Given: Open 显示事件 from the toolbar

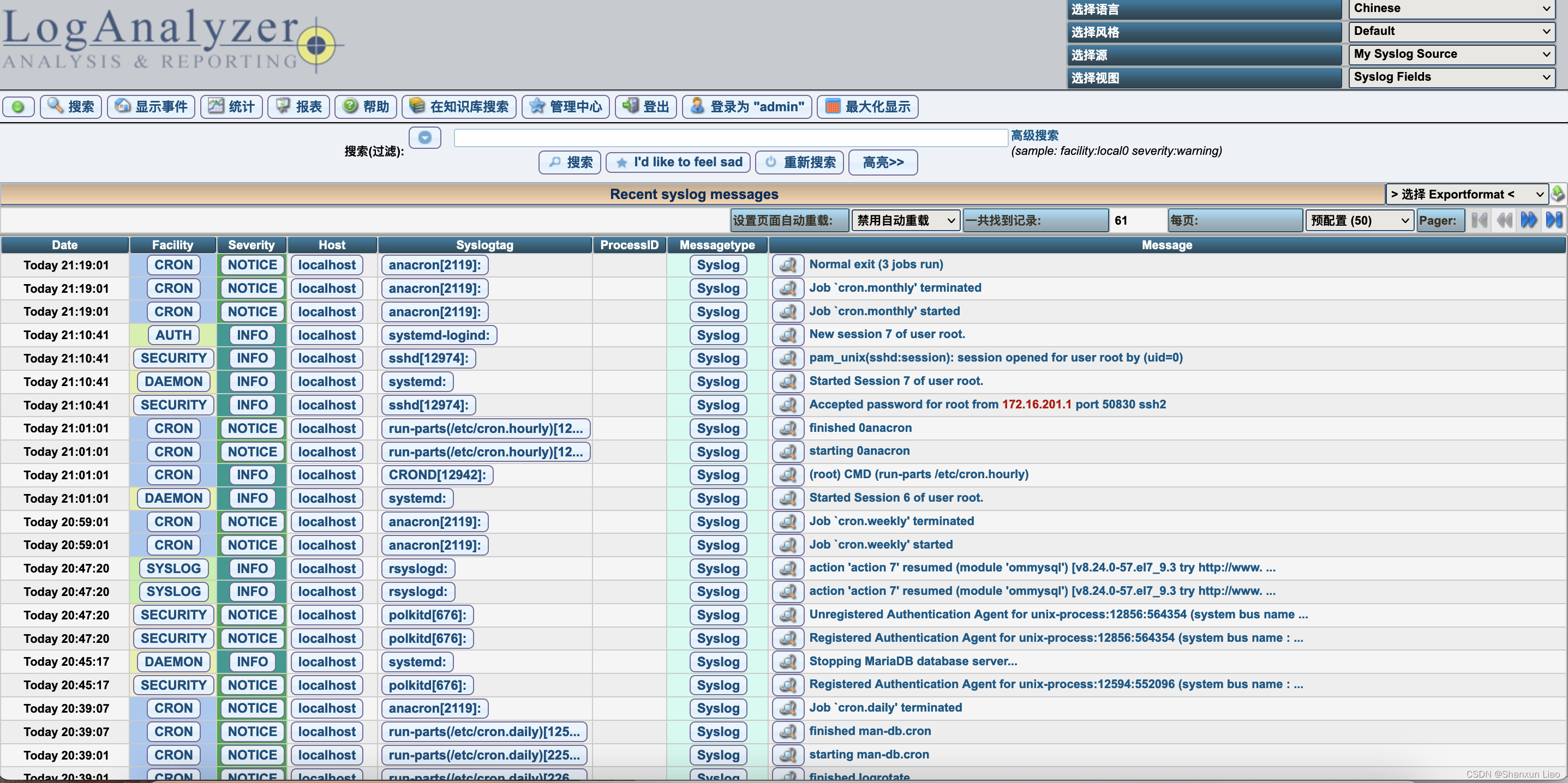Looking at the screenshot, I should [151, 106].
